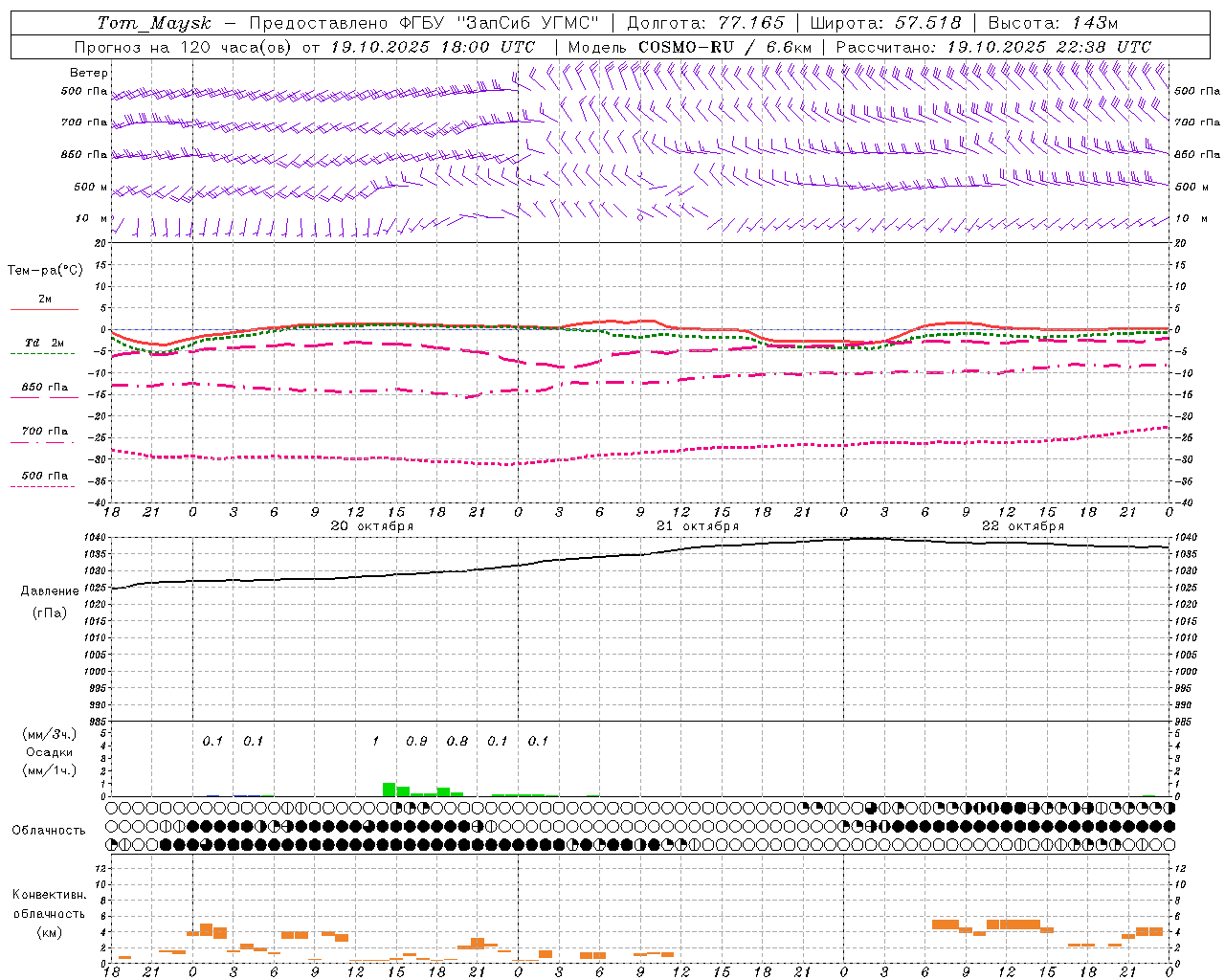
Task: Click the 3-hour precipitation value 1
Action: [376, 741]
